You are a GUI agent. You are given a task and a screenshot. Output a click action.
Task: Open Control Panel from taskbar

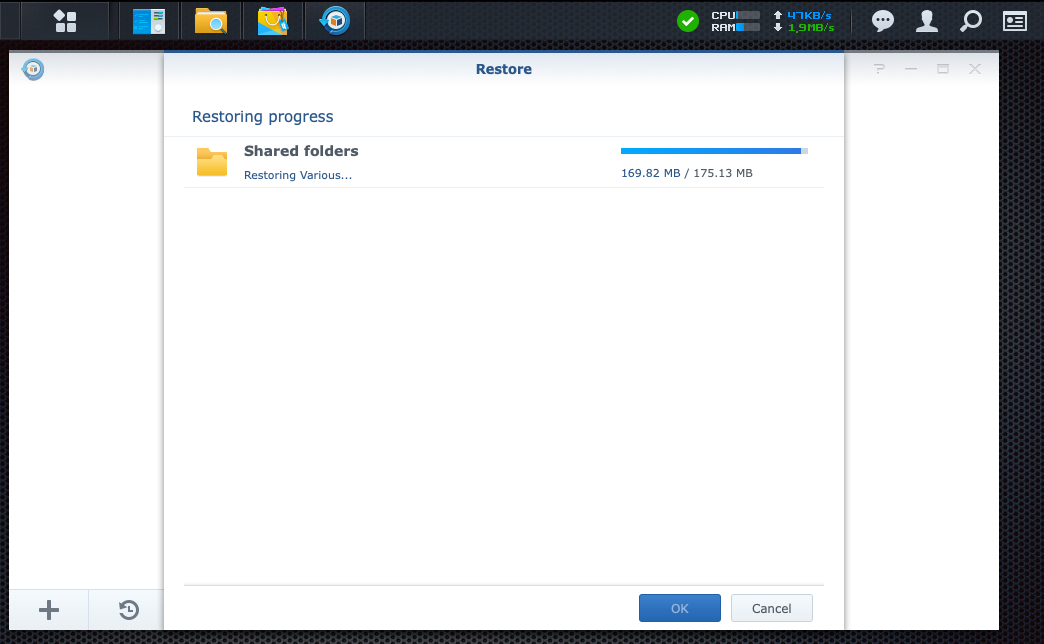click(x=148, y=21)
